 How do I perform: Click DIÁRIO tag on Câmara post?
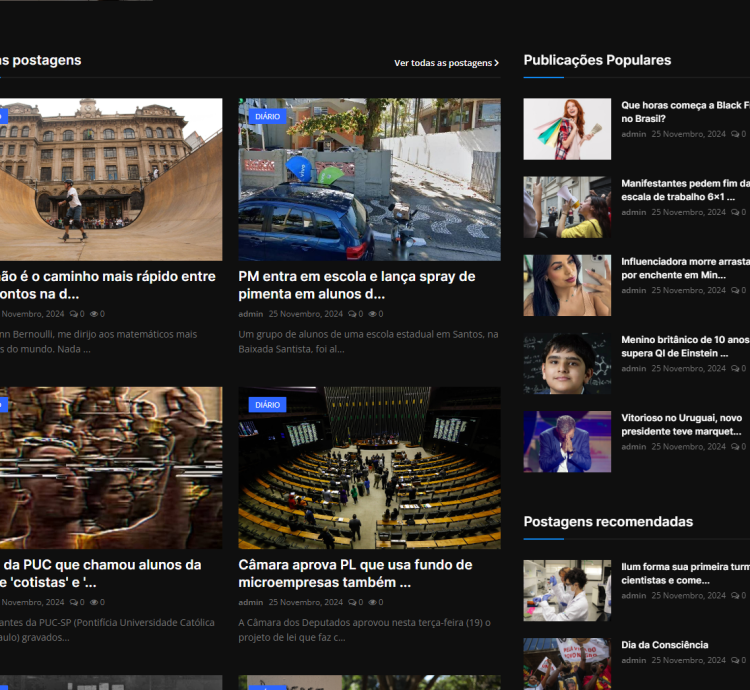pyautogui.click(x=267, y=405)
